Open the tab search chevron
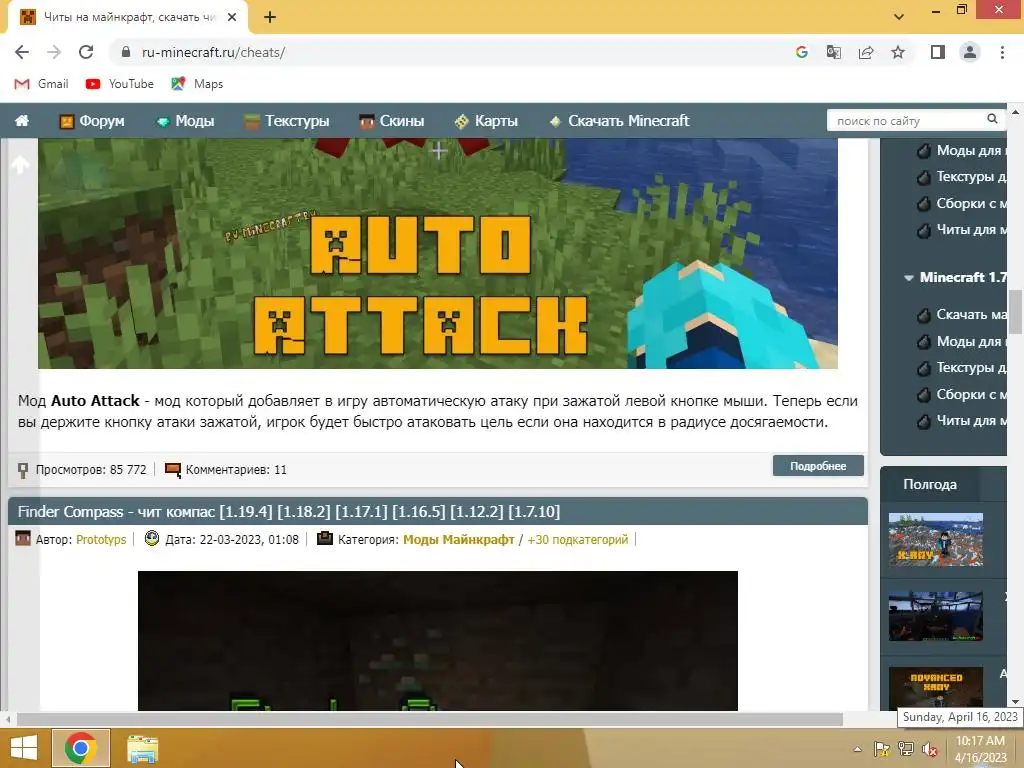This screenshot has height=768, width=1024. [899, 17]
